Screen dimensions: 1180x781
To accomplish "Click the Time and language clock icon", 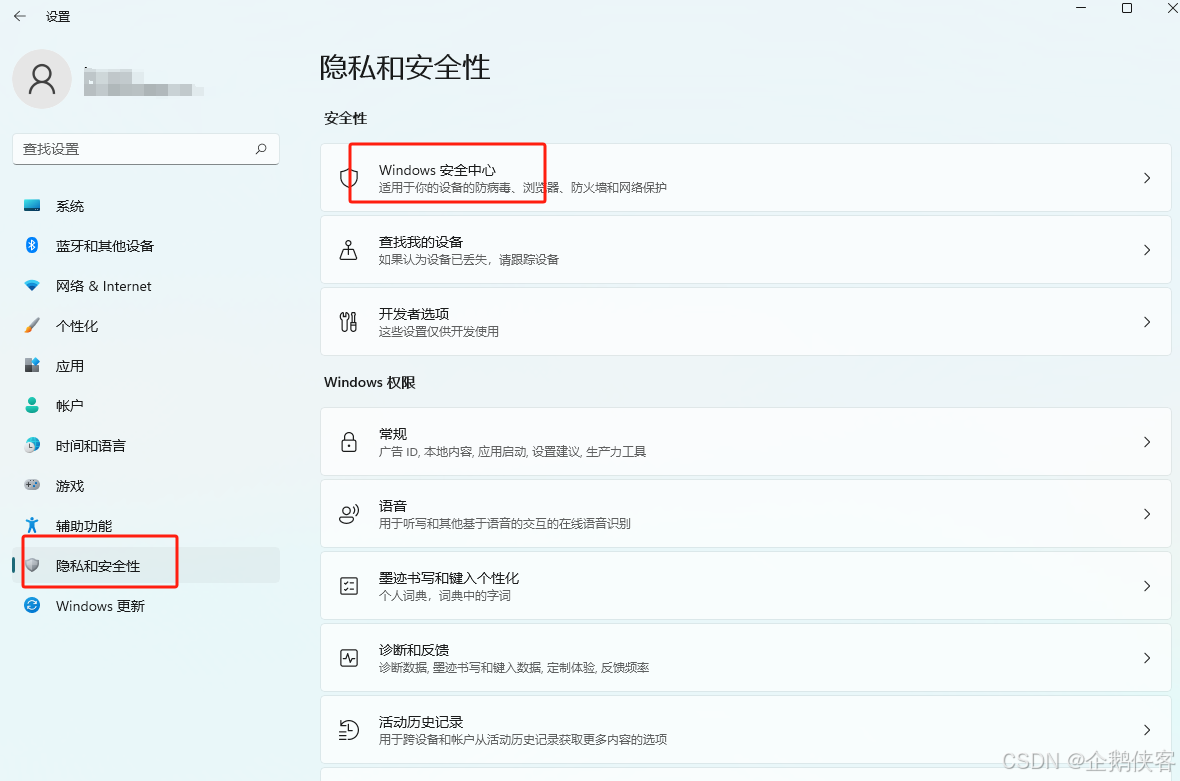I will (32, 445).
